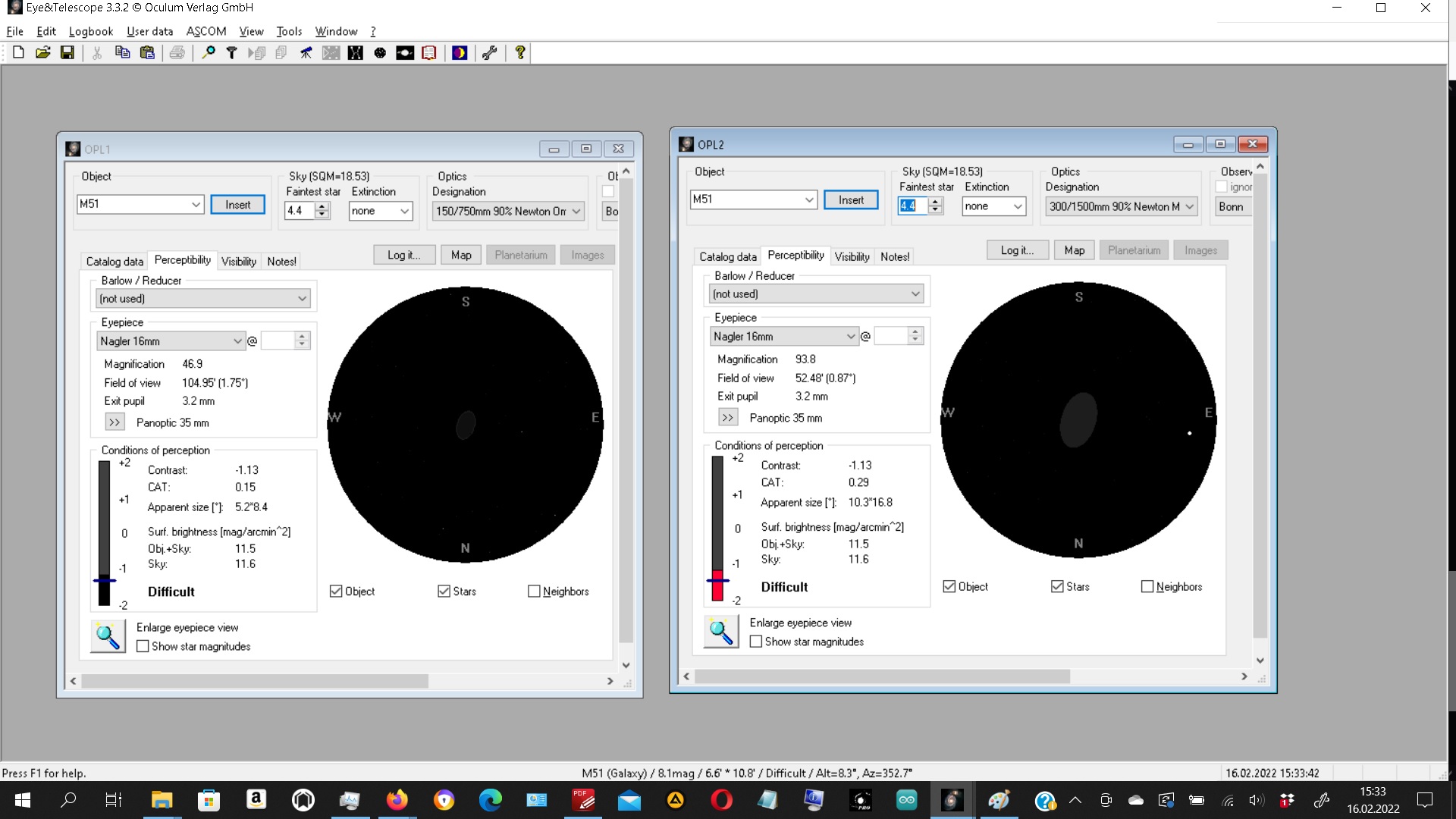Uncheck the Object checkbox in OPL1
1456x819 pixels.
(336, 591)
